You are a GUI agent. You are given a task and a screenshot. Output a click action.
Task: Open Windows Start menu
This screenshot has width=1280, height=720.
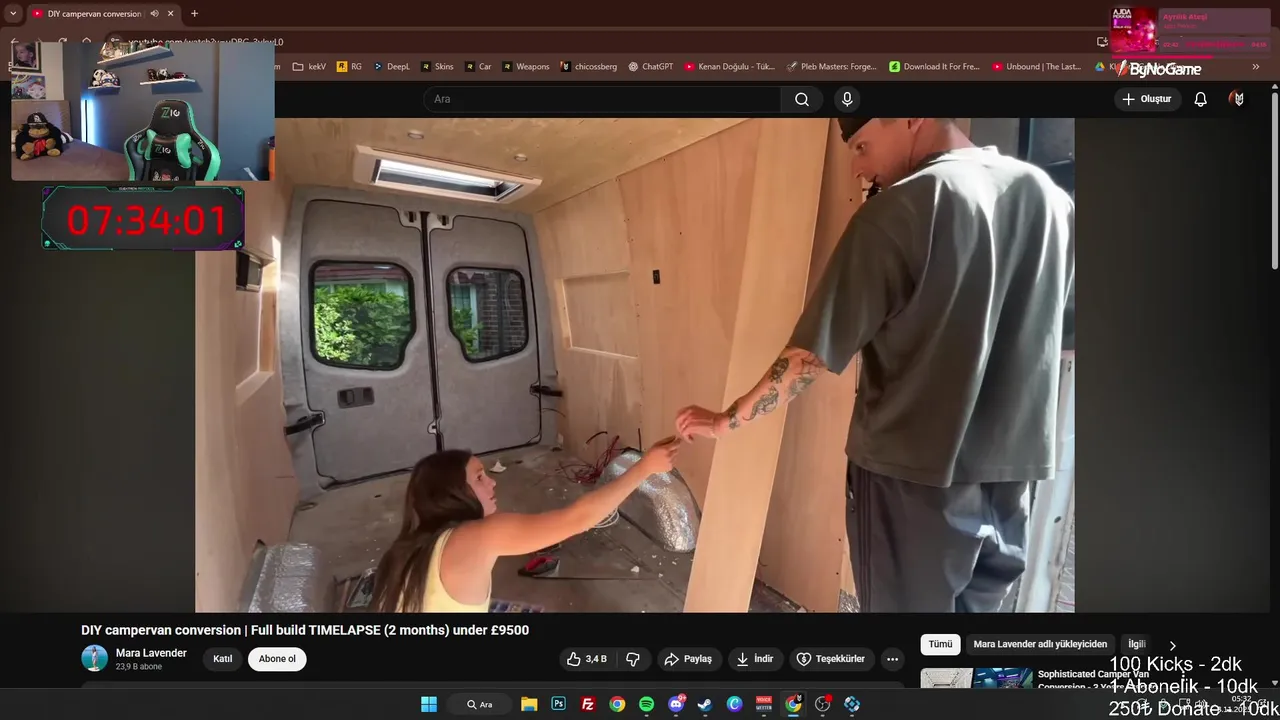[x=429, y=704]
